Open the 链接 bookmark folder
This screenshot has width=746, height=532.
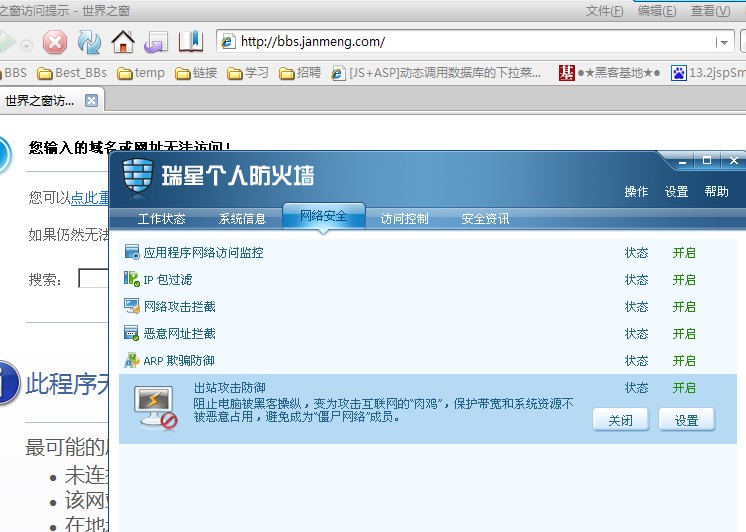pyautogui.click(x=196, y=73)
